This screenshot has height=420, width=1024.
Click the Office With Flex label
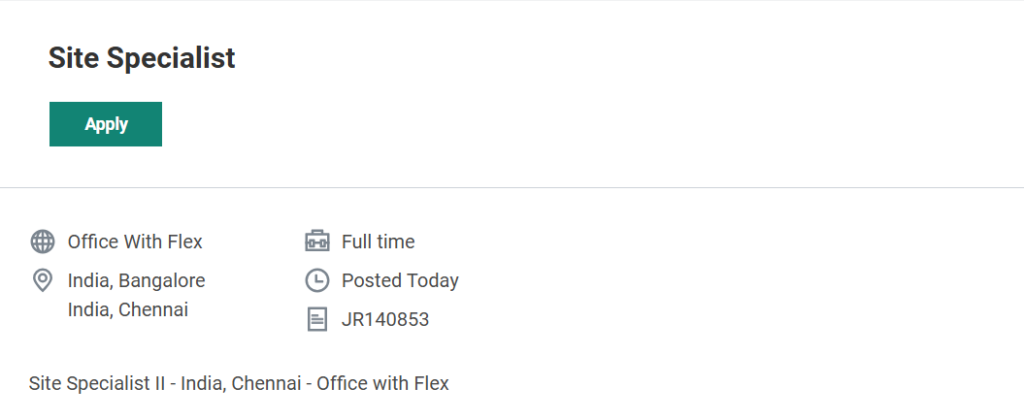[x=135, y=241]
